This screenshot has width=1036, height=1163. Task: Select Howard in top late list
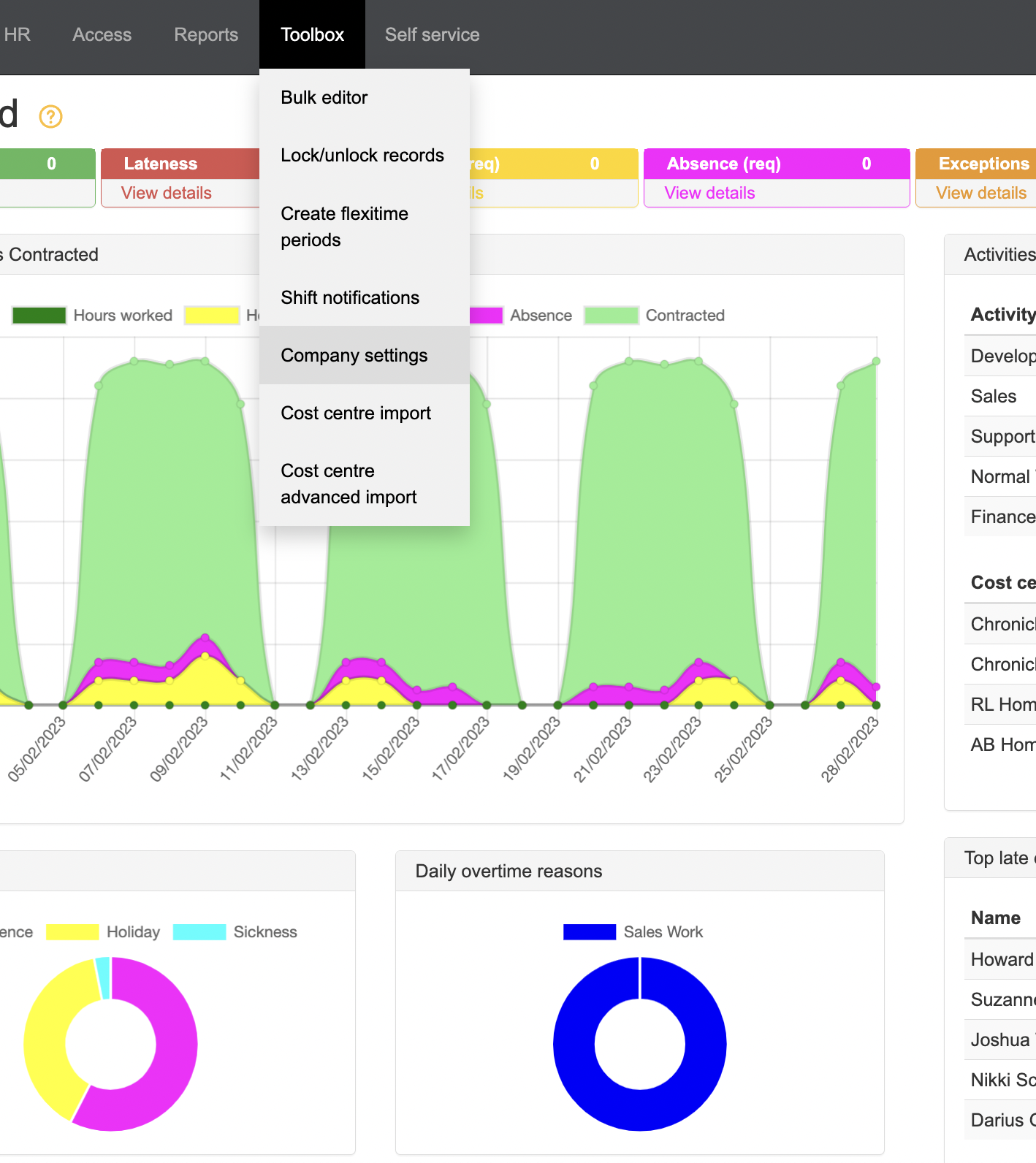click(1000, 959)
